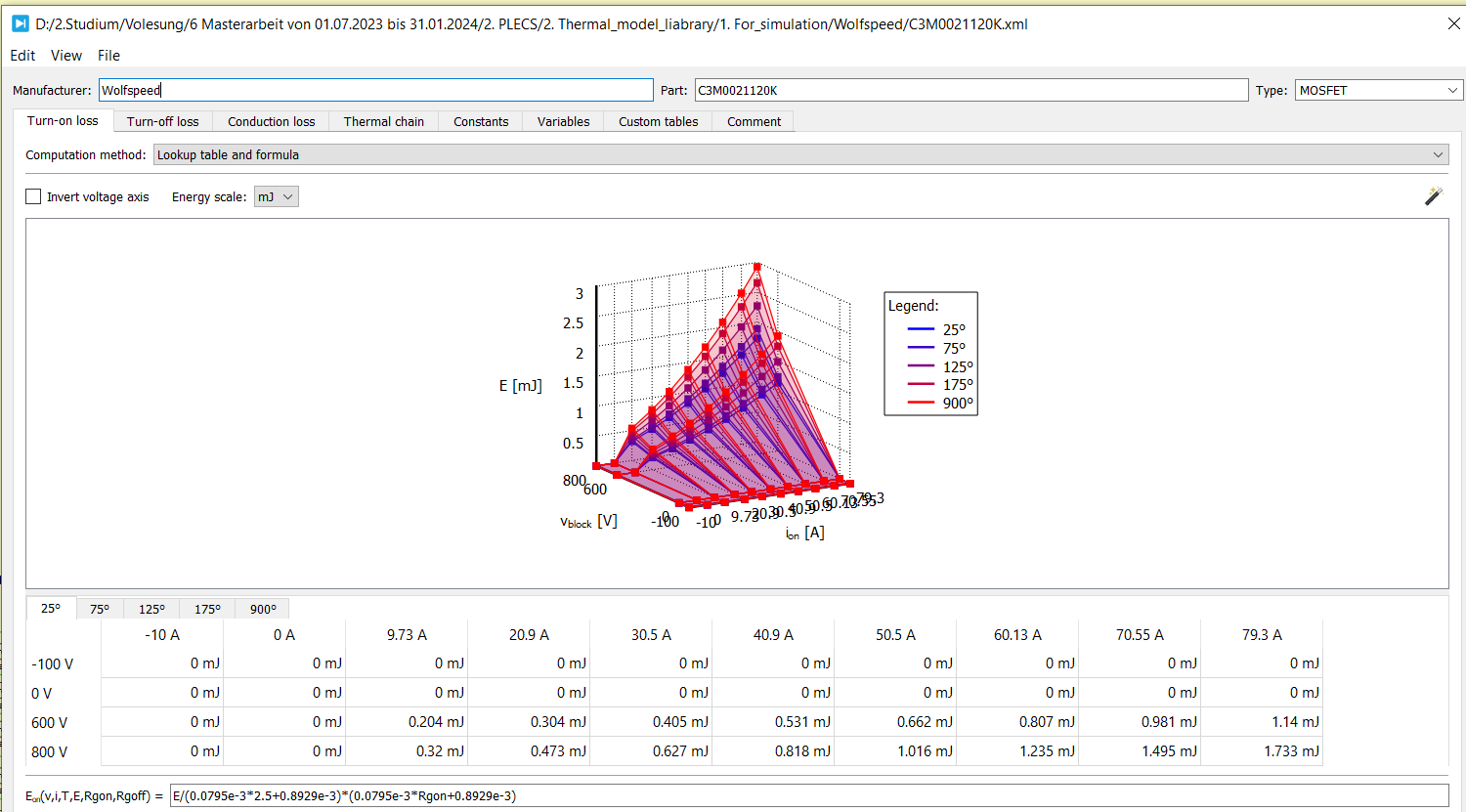1466x812 pixels.
Task: Open the Variables tab
Action: 563,122
